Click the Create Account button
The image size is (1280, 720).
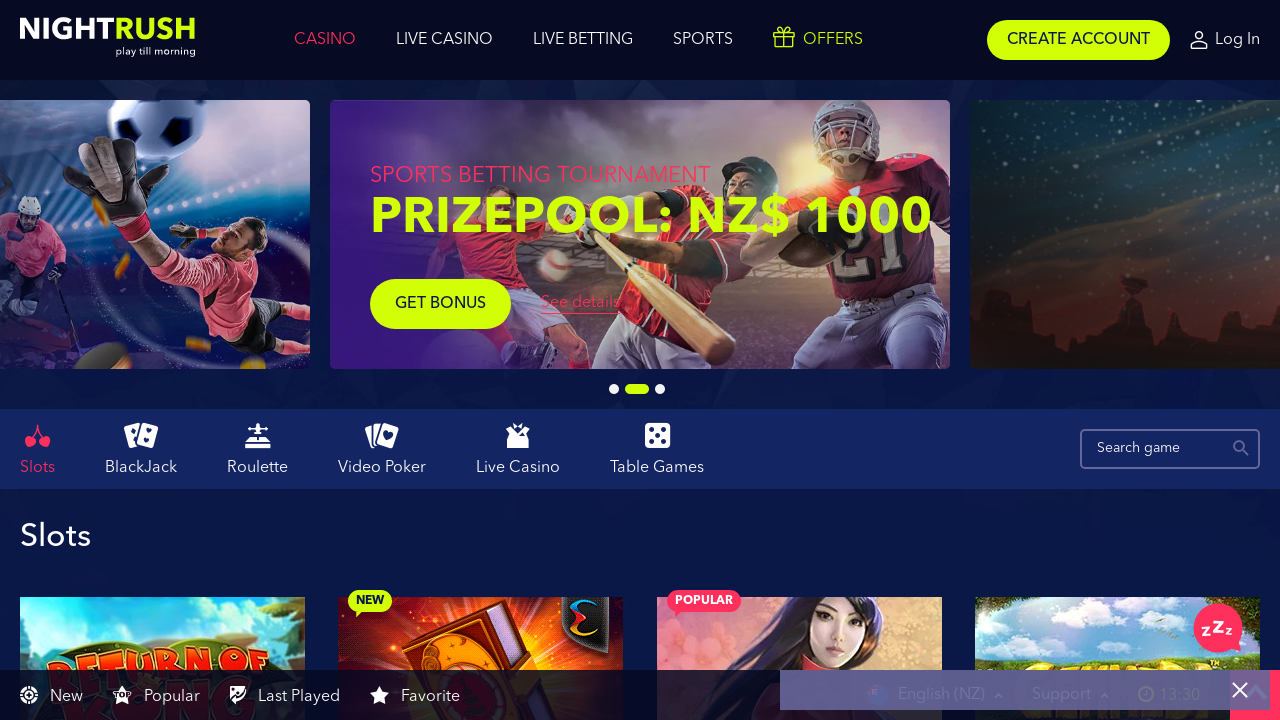coord(1078,40)
